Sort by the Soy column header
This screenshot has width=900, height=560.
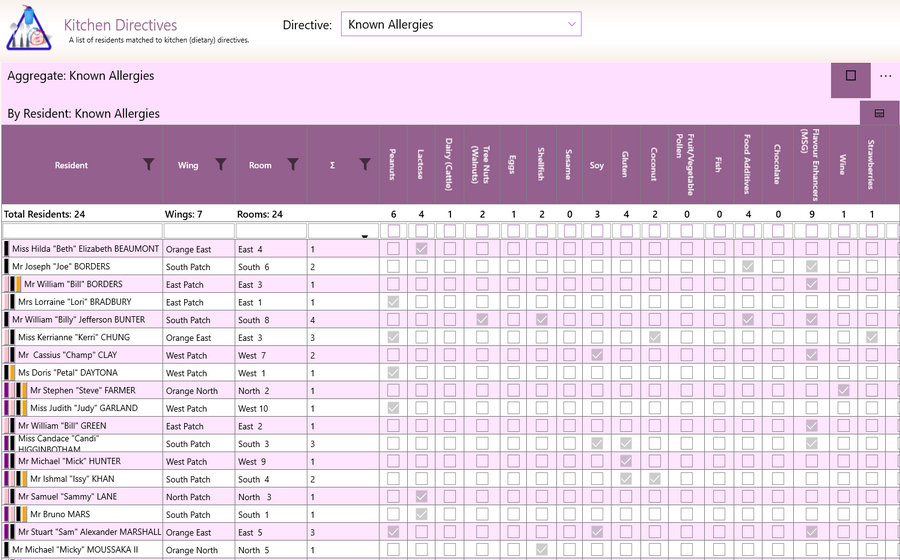tap(597, 165)
